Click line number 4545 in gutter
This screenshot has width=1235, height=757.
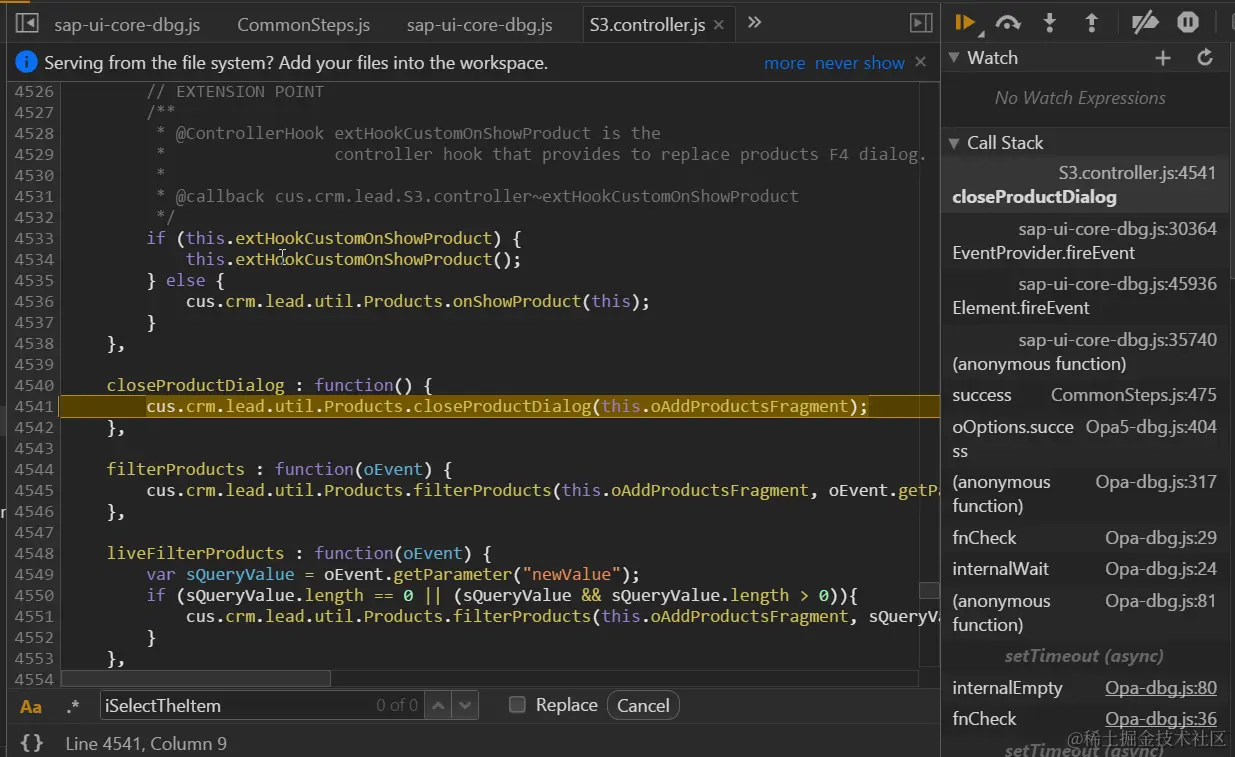point(34,490)
